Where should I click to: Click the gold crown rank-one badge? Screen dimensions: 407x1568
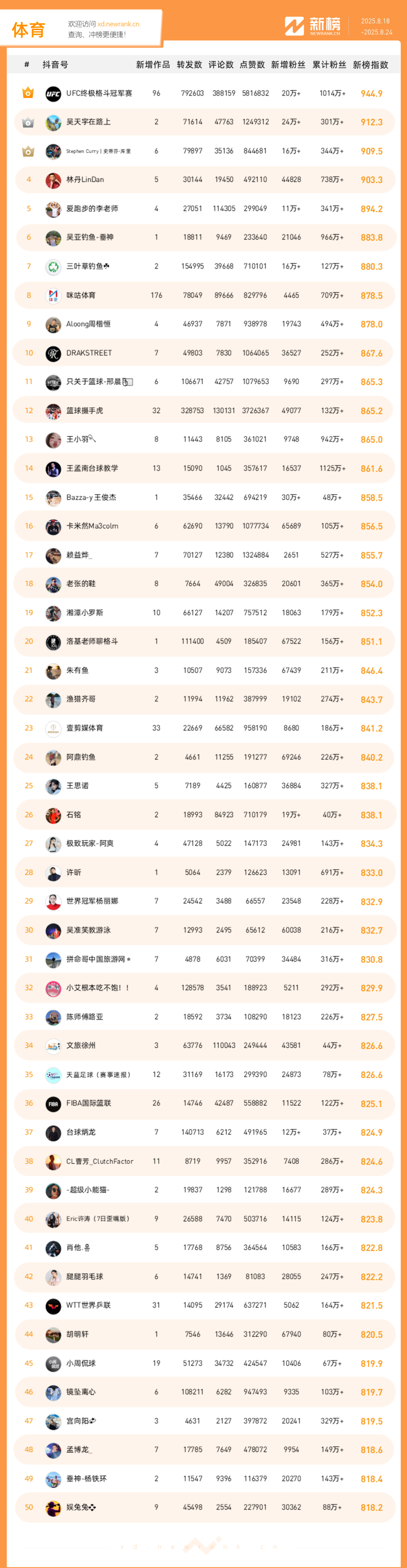[x=28, y=93]
